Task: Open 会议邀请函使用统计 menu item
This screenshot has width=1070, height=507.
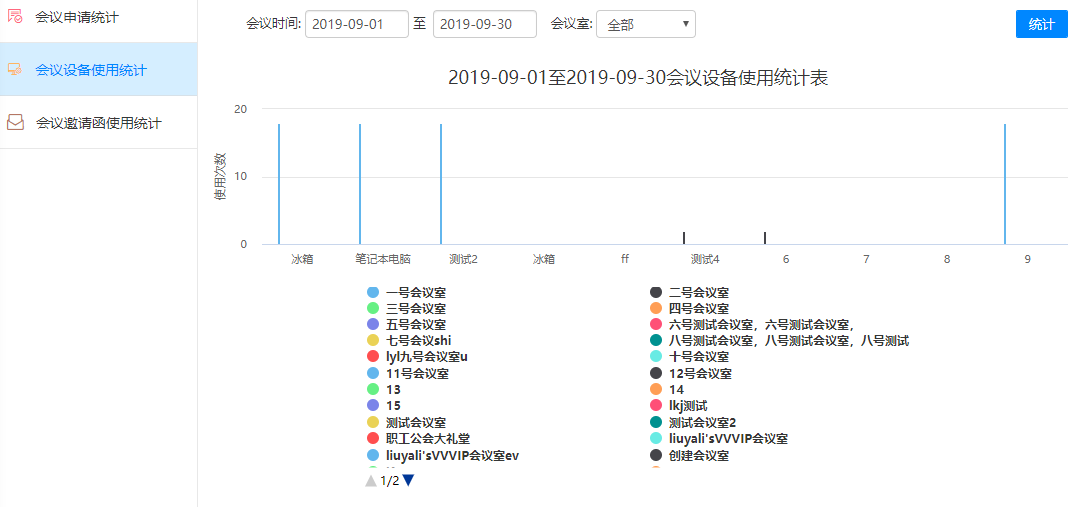Action: (98, 123)
